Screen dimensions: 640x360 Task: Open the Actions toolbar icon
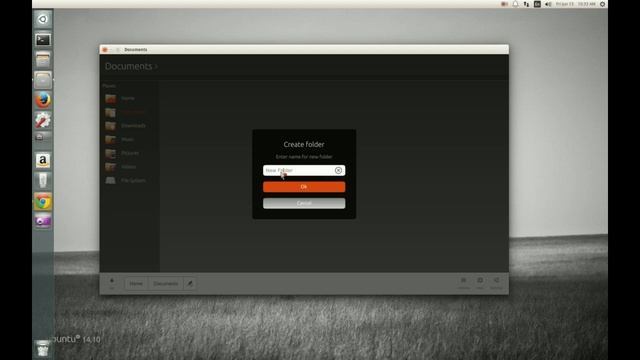[463, 283]
